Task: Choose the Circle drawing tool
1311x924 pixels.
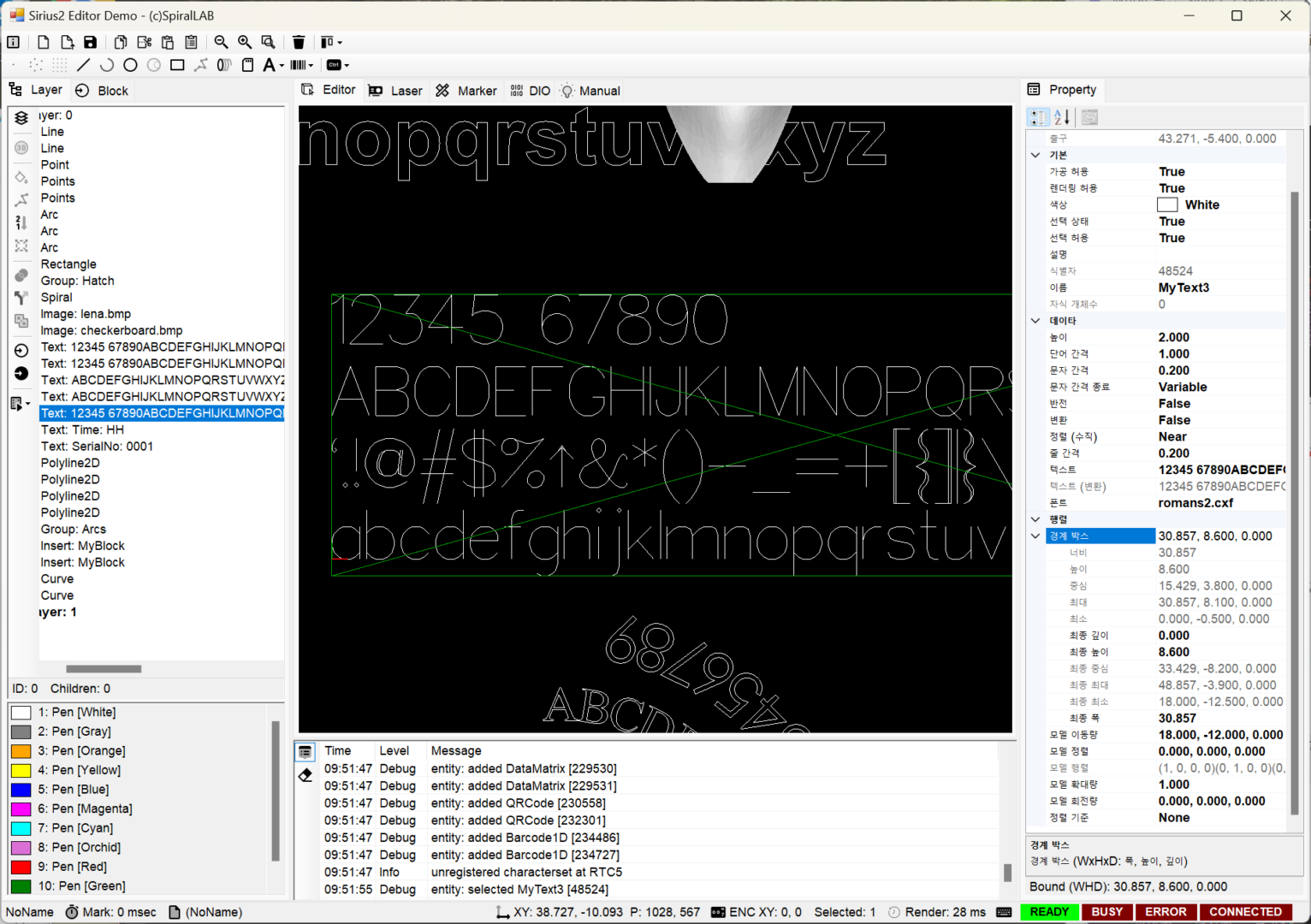Action: pos(130,65)
